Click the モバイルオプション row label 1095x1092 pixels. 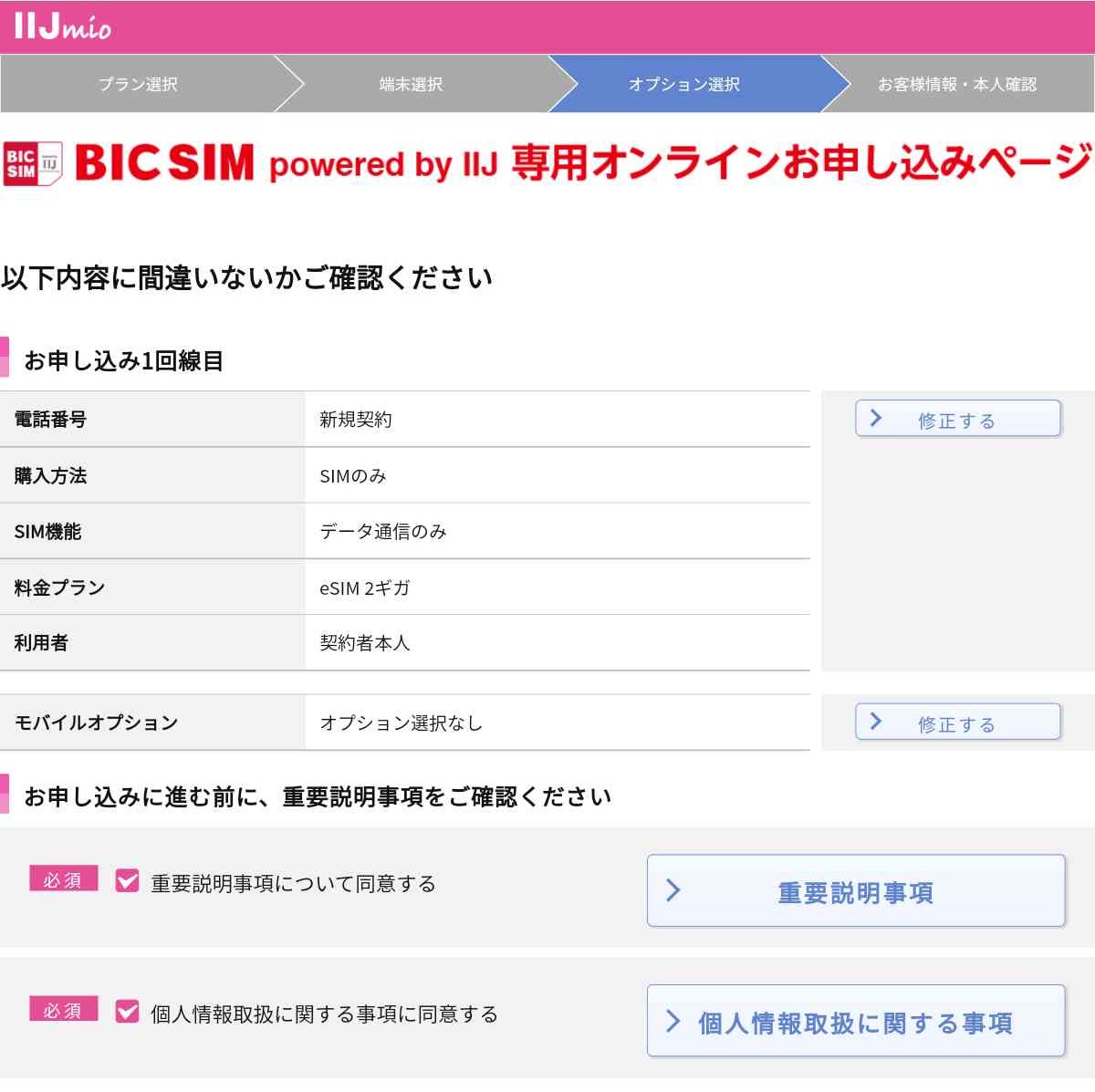pos(96,723)
